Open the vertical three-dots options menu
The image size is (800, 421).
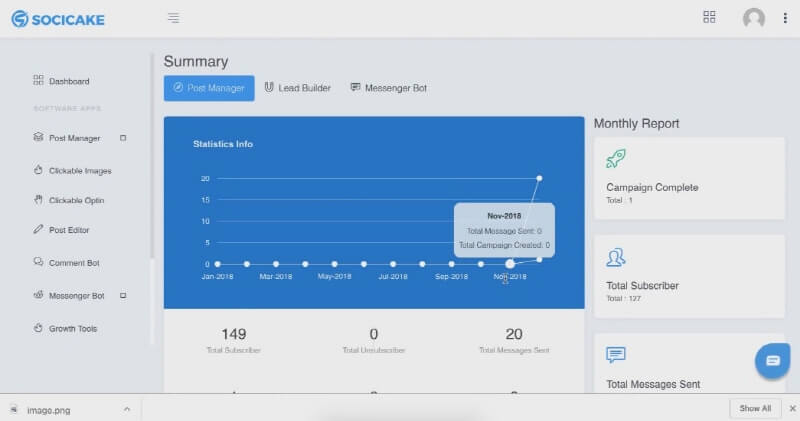785,18
